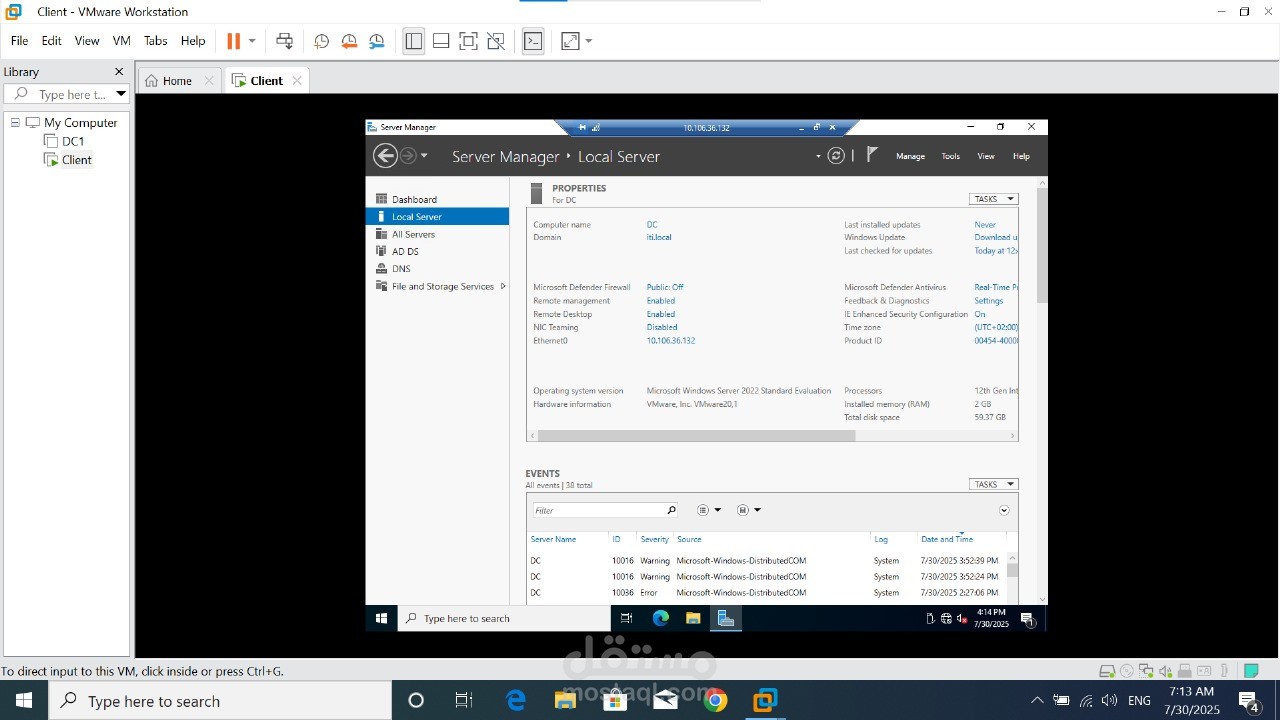The image size is (1280, 720).
Task: Click Server Manager back arrow
Action: (385, 155)
